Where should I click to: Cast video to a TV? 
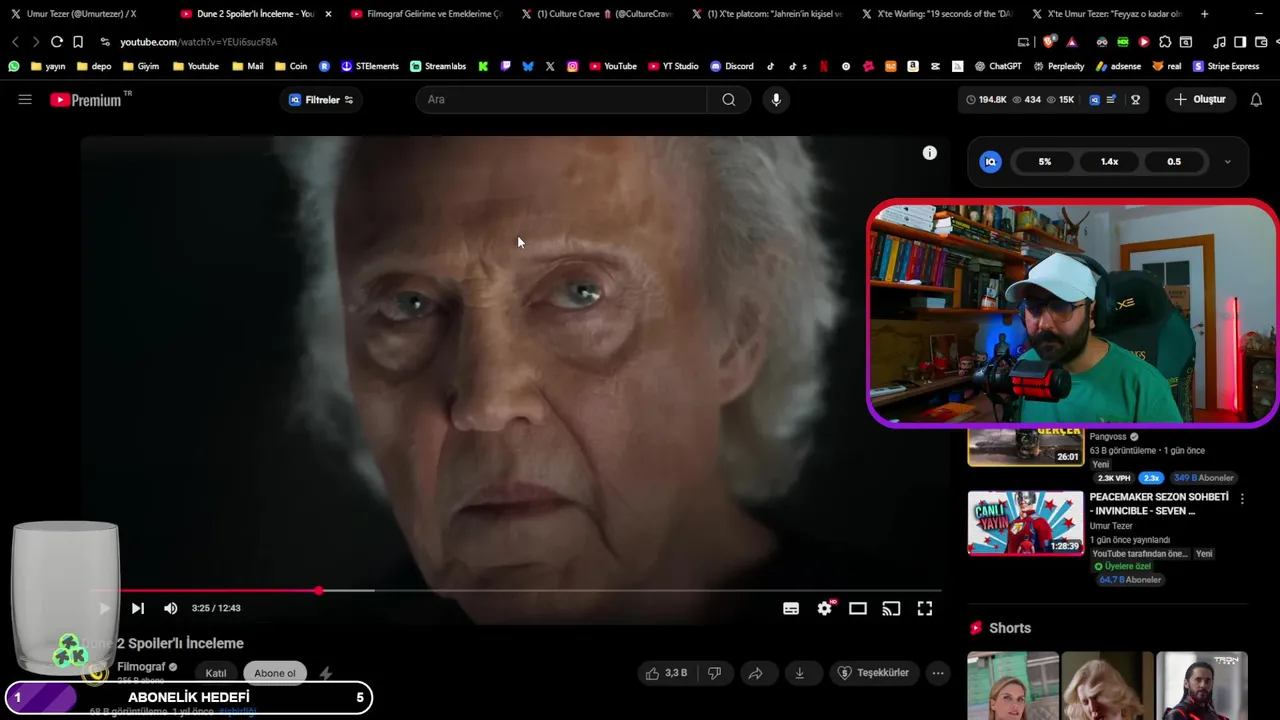point(891,608)
